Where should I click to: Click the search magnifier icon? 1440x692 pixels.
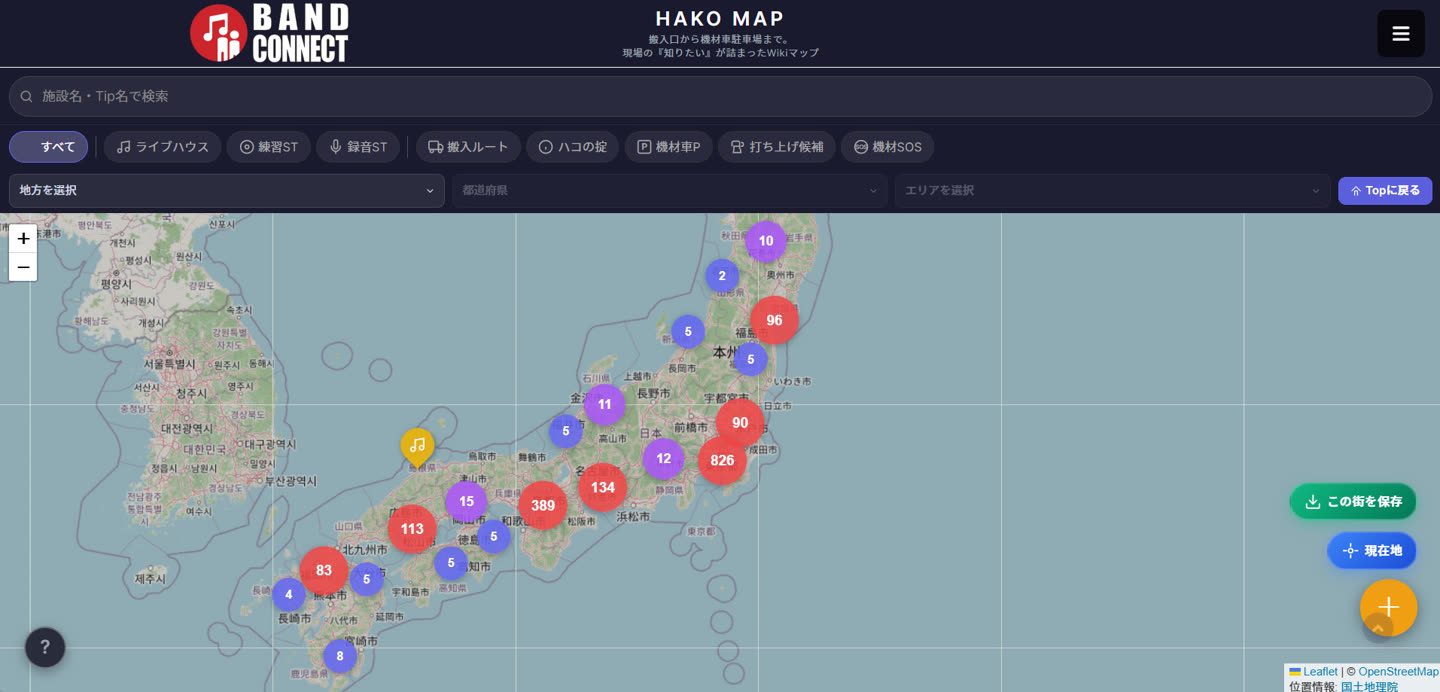pyautogui.click(x=27, y=96)
